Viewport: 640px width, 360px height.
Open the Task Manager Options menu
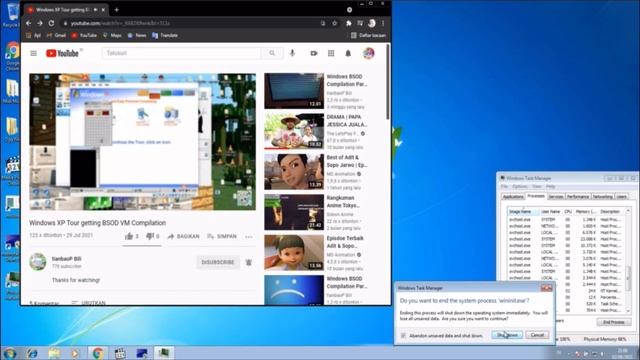(520, 187)
